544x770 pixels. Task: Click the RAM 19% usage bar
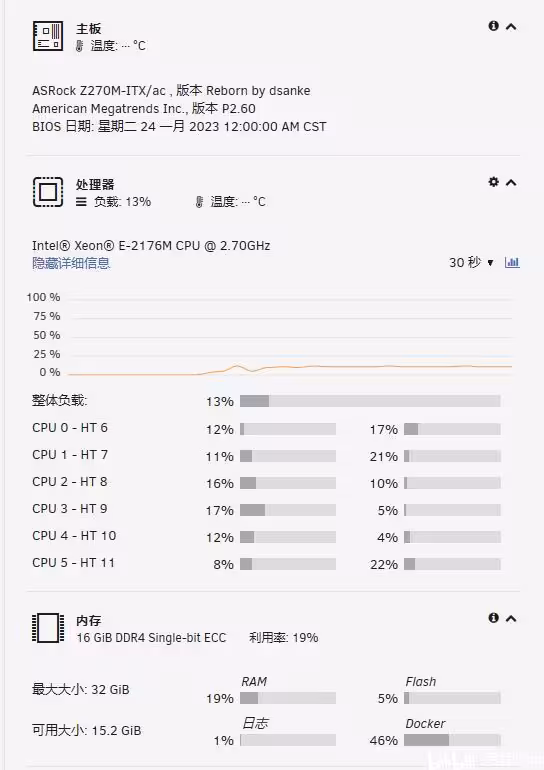pos(288,698)
